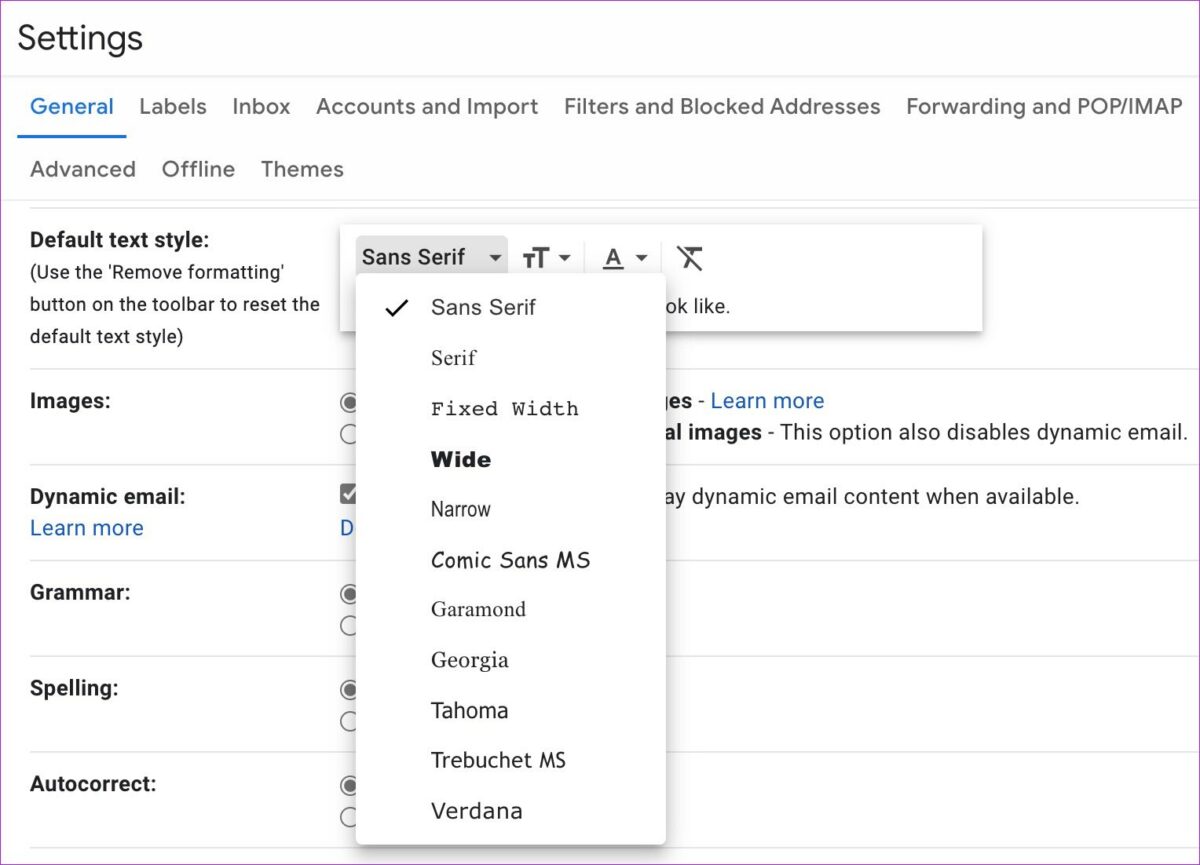Pick Verdana from the font menu
Image resolution: width=1200 pixels, height=865 pixels.
[476, 811]
